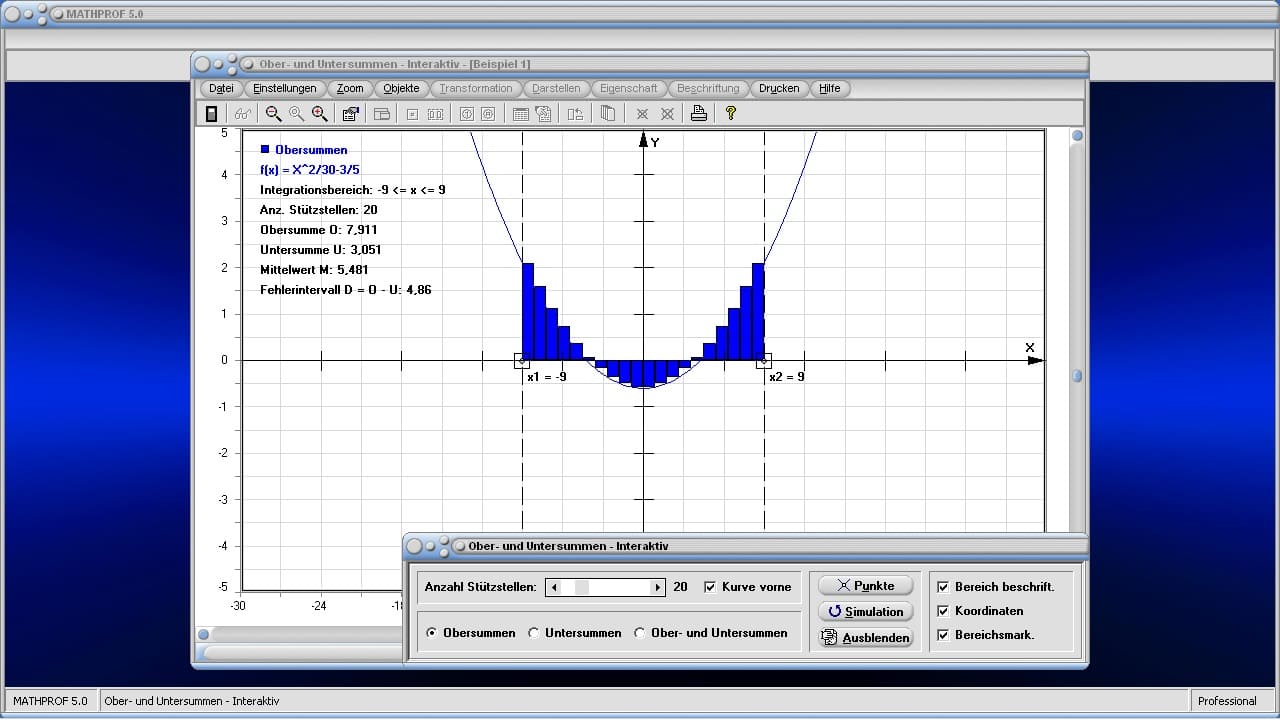Click the swap panels toolbar icon
The width and height of the screenshot is (1280, 720).
[x=575, y=114]
